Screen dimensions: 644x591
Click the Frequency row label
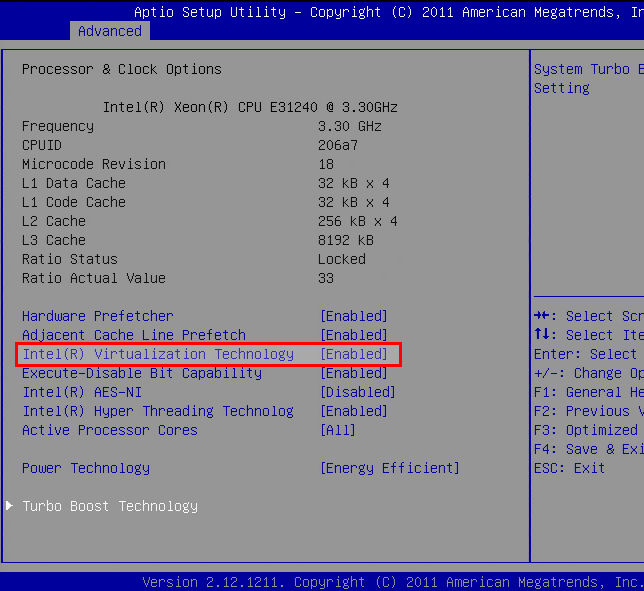(x=58, y=126)
